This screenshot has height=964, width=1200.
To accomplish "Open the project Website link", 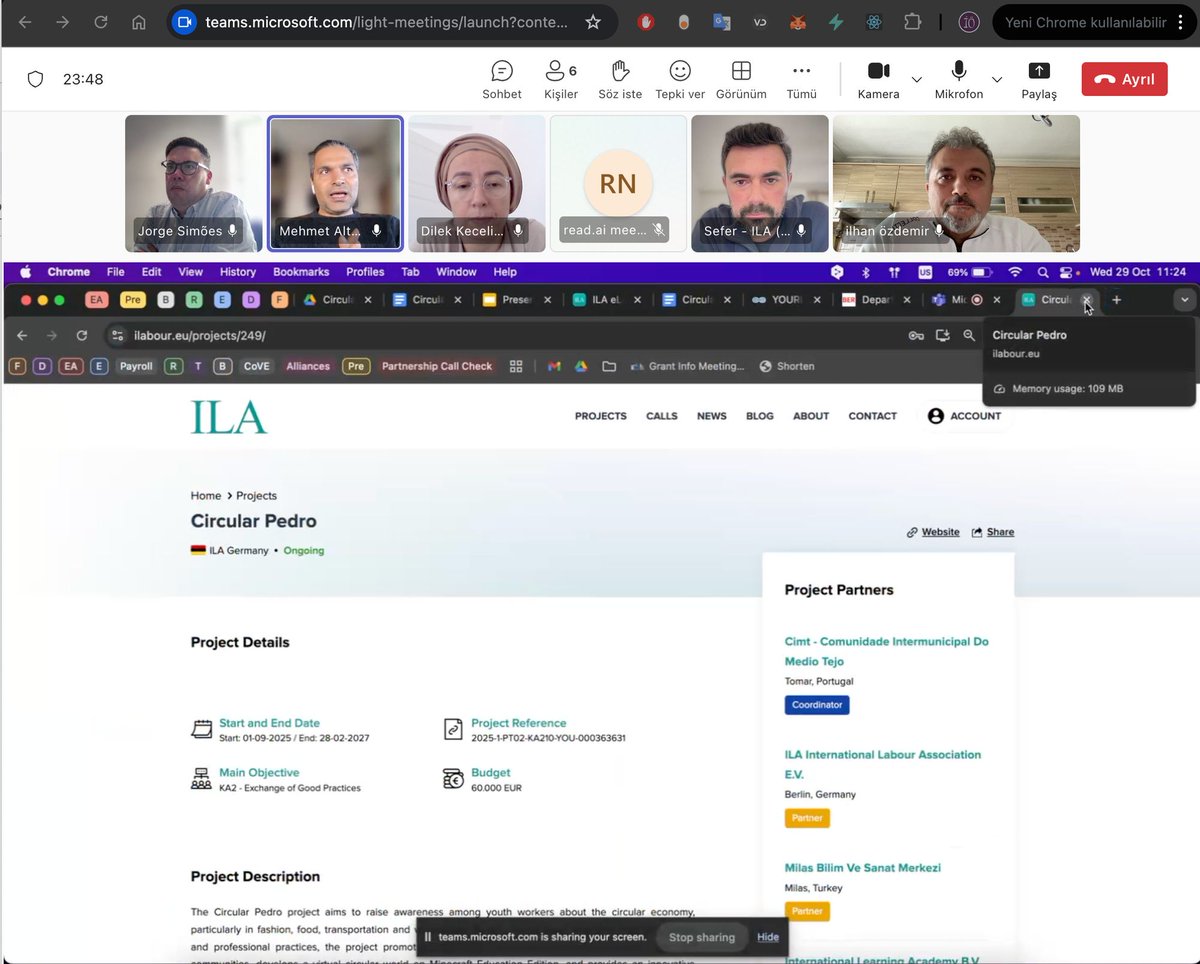I will point(933,532).
